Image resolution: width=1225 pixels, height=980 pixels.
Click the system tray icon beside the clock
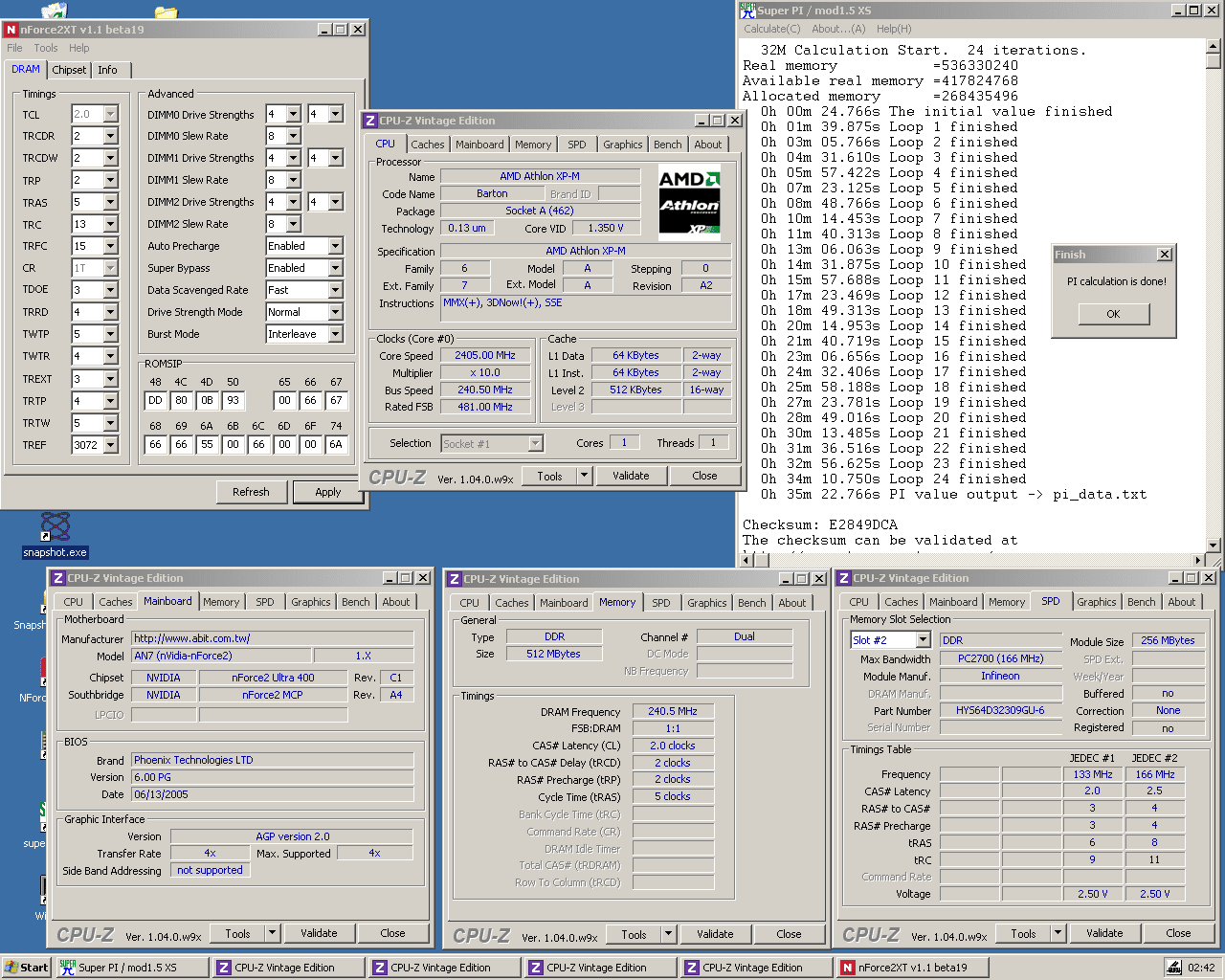(x=1174, y=968)
